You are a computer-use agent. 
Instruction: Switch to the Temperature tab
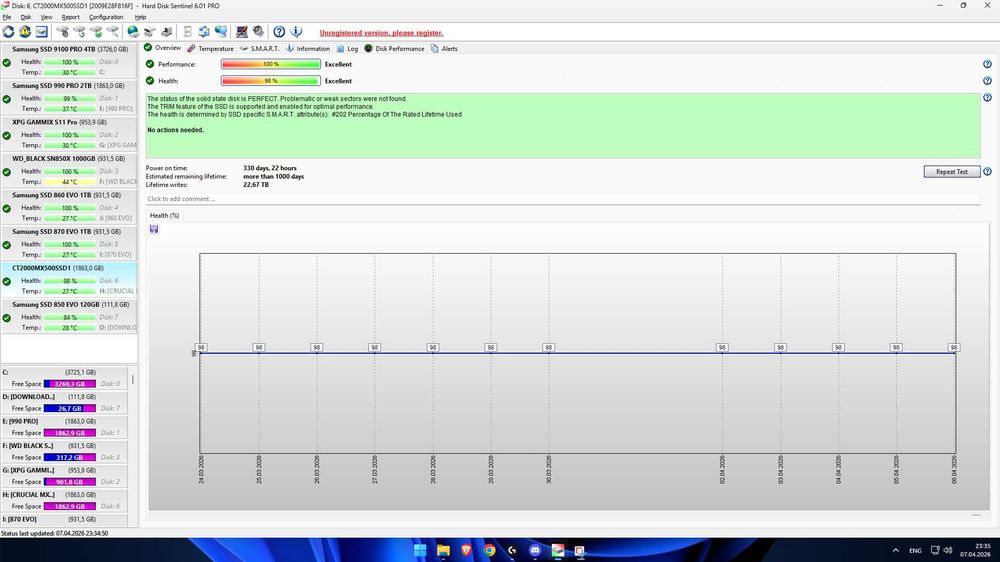tap(210, 48)
